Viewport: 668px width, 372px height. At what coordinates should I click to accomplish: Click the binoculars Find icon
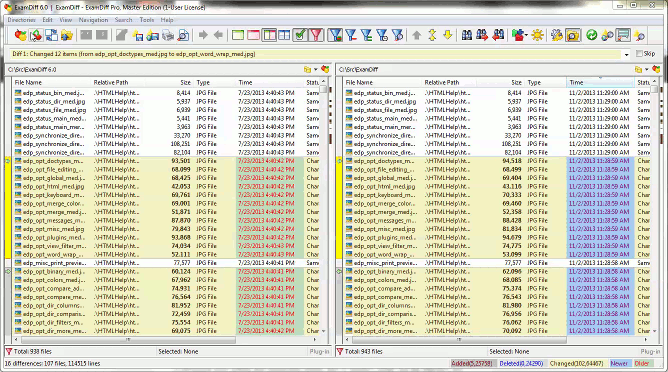[x=467, y=35]
